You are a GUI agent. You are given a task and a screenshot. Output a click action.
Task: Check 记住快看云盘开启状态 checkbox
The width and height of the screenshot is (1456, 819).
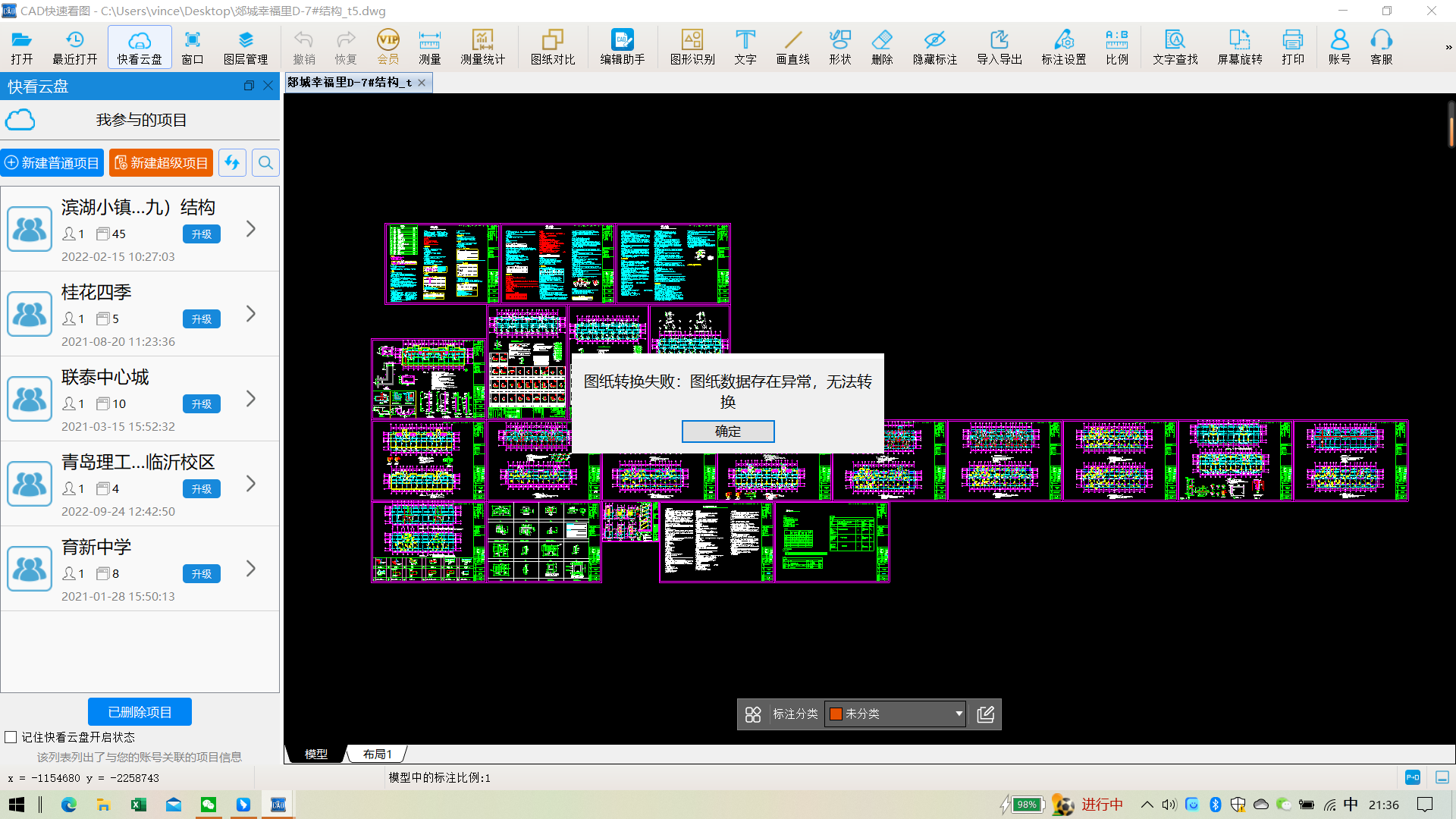click(x=11, y=737)
